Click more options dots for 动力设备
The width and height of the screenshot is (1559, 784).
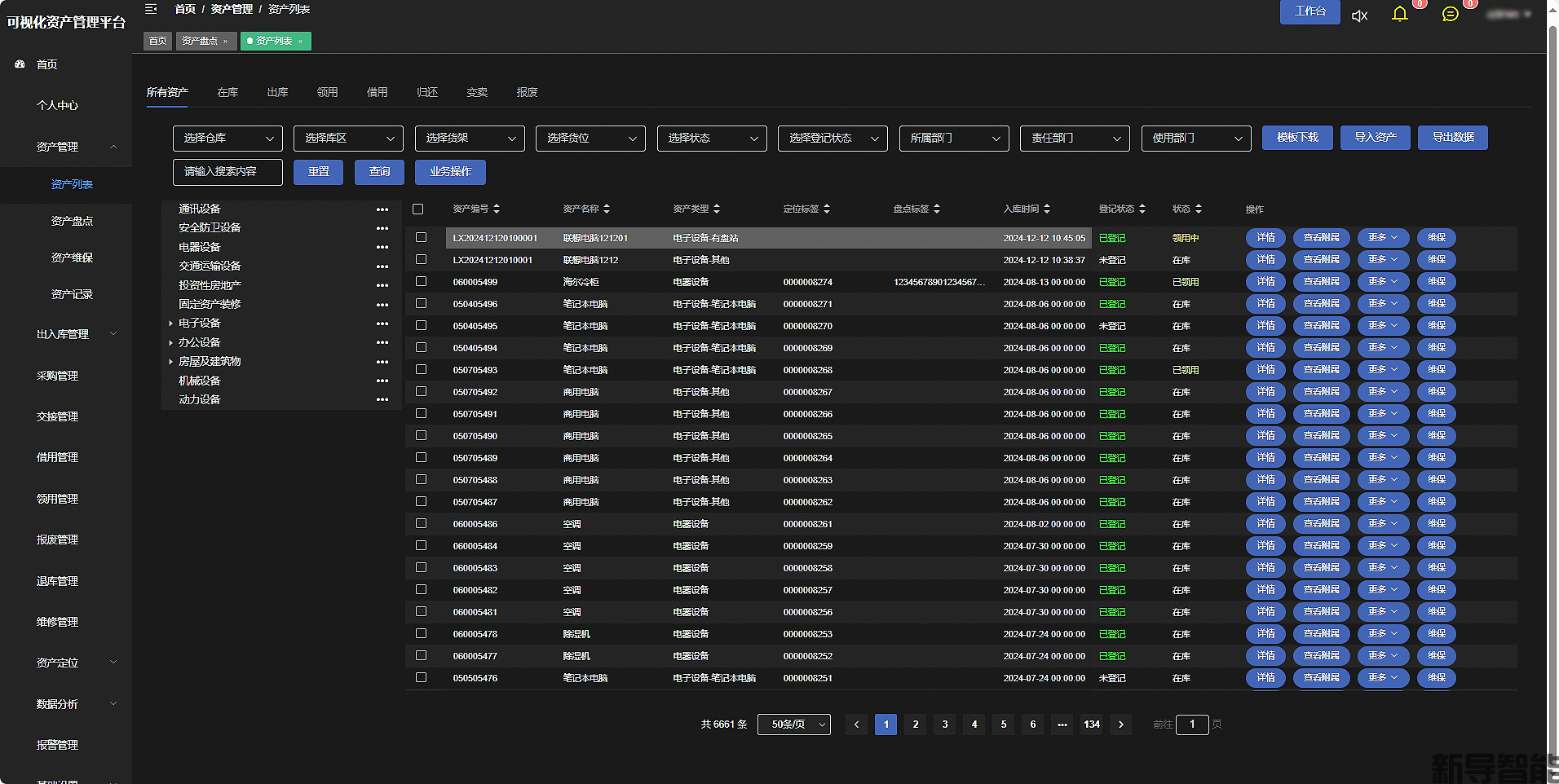click(x=382, y=400)
